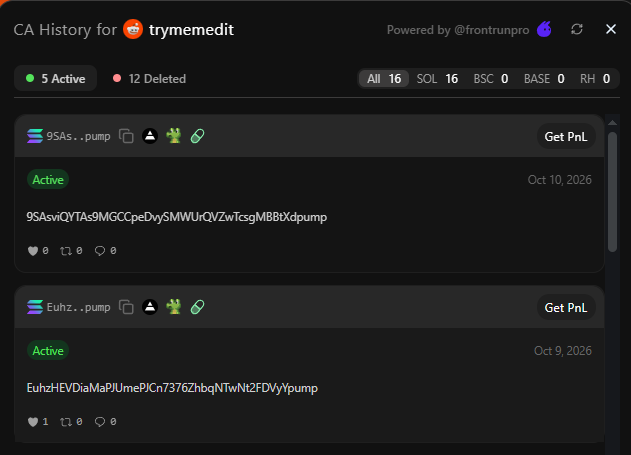Click Active badge on the 9SAs..pump card
The image size is (631, 455).
pyautogui.click(x=48, y=179)
